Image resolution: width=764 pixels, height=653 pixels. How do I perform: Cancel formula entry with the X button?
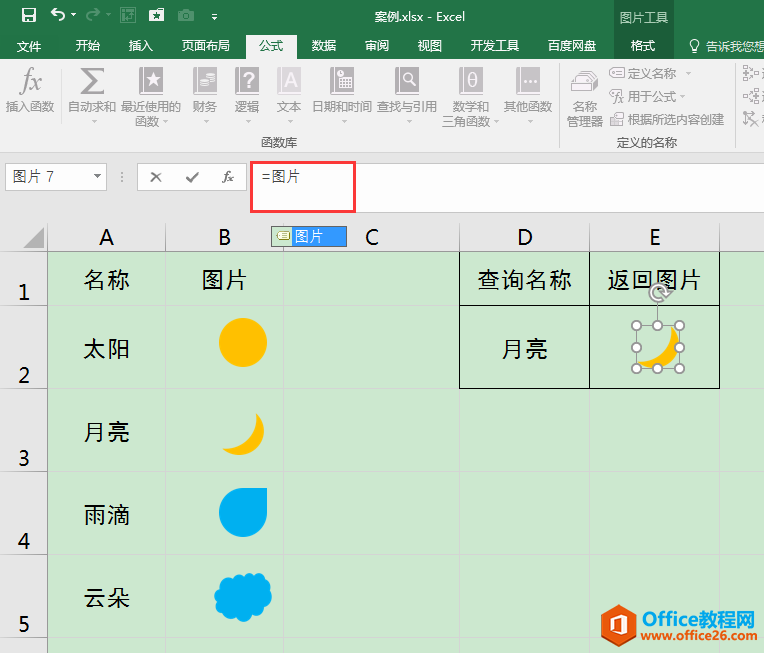coord(155,177)
